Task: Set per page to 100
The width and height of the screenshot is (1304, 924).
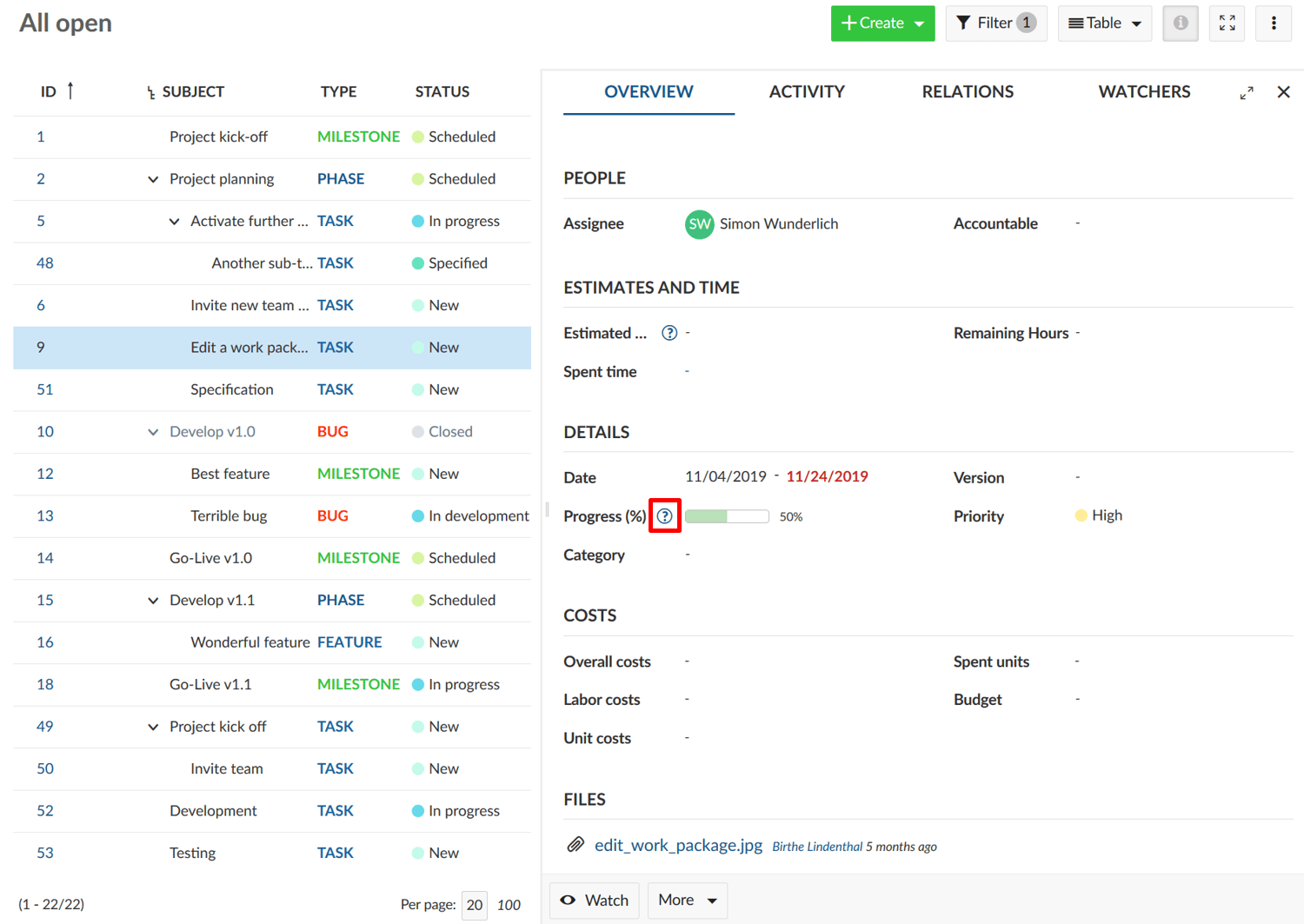Action: [509, 905]
